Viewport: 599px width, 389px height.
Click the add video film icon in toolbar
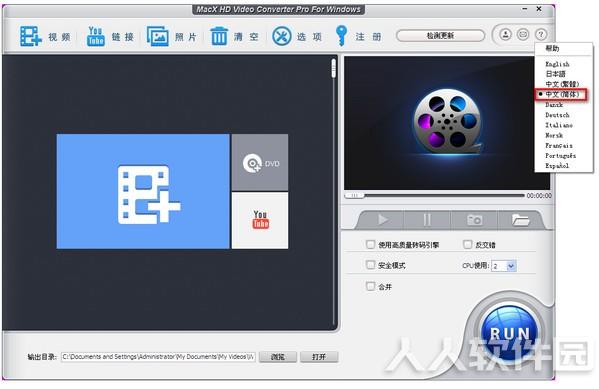pyautogui.click(x=31, y=36)
